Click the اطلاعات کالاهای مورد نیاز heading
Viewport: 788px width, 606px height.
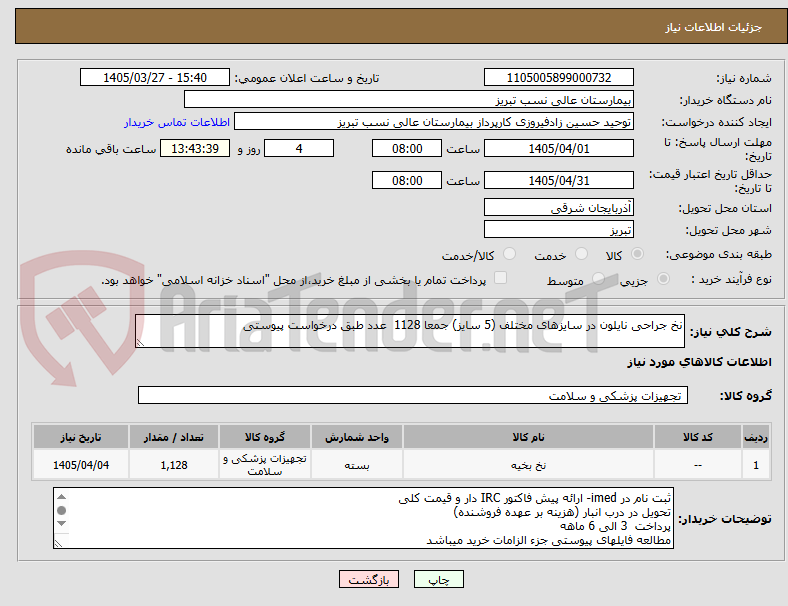[x=699, y=362]
